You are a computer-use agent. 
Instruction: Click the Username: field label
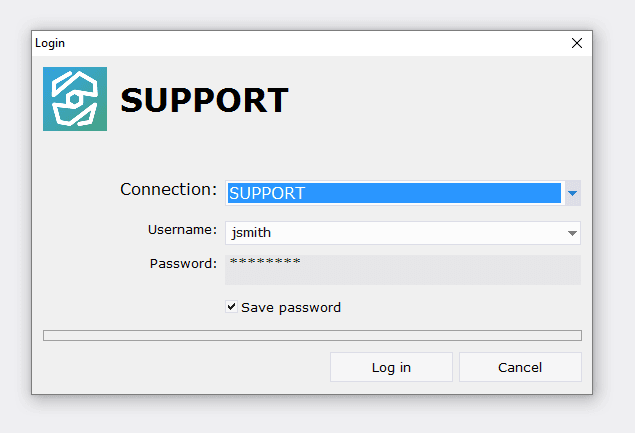click(182, 230)
